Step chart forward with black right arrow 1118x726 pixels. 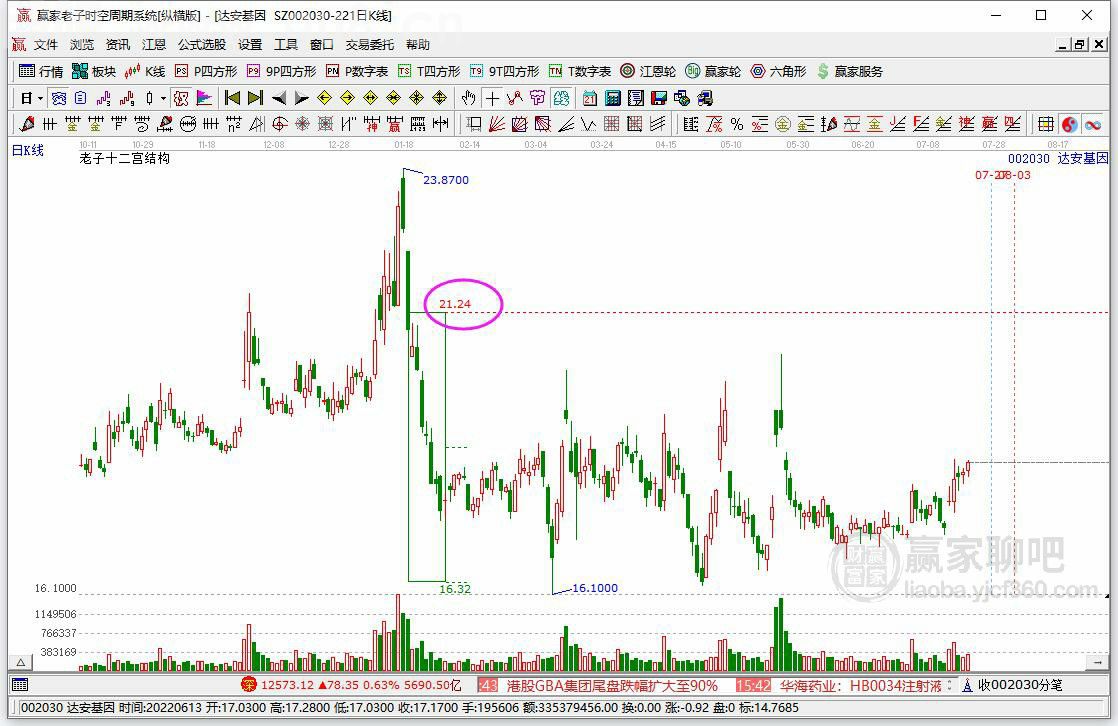click(302, 98)
